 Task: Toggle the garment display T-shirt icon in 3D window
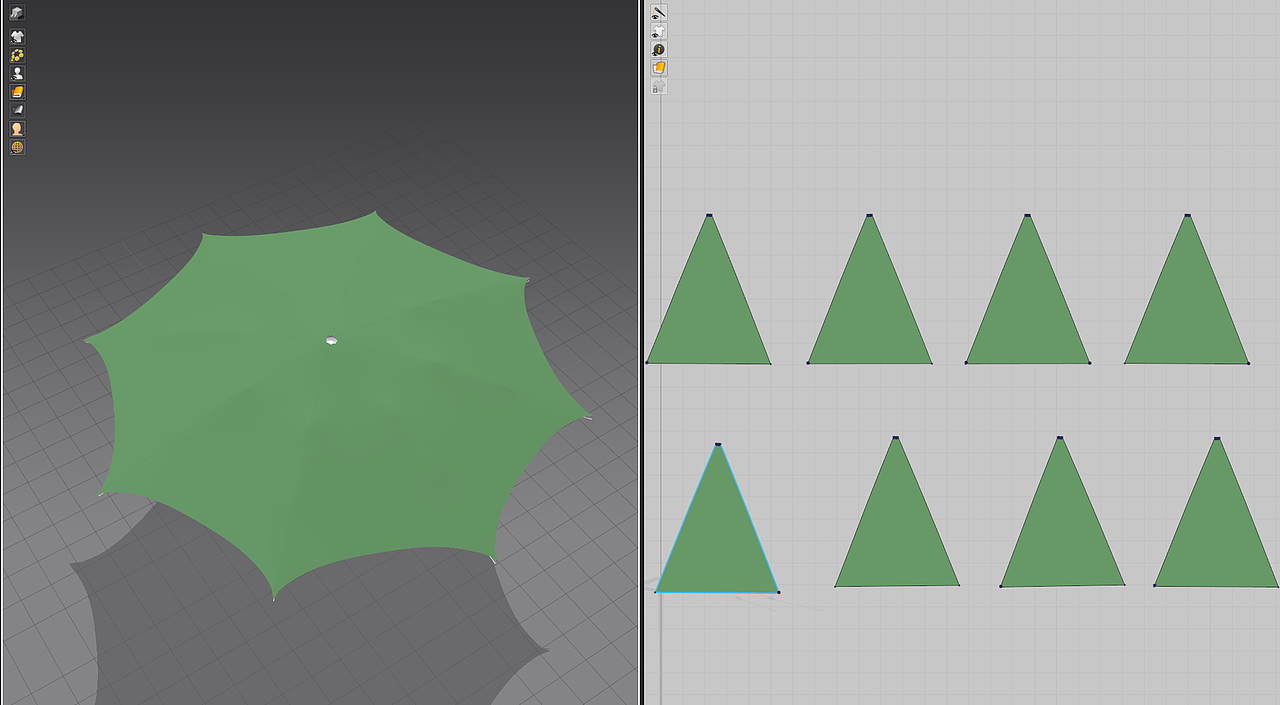click(17, 37)
